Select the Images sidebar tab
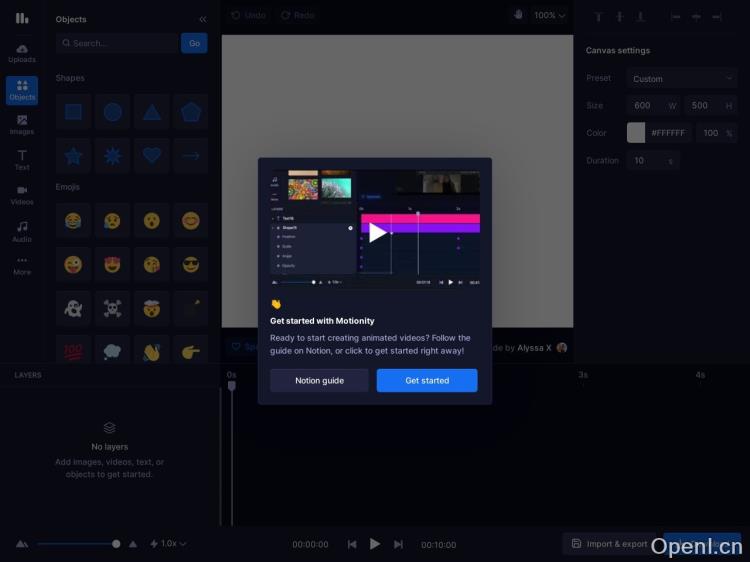750x562 pixels. point(22,125)
